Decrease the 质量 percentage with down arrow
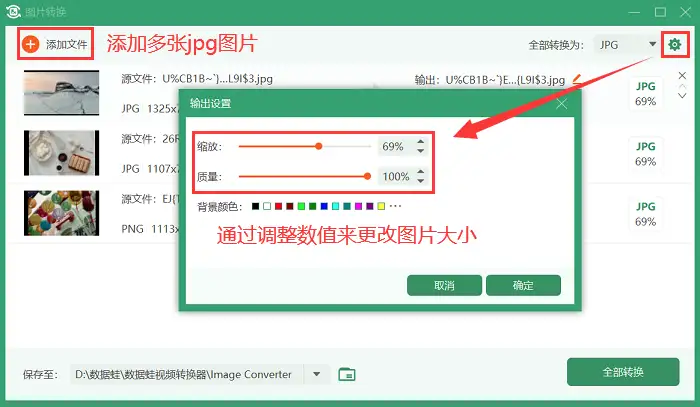The width and height of the screenshot is (700, 407). pyautogui.click(x=420, y=181)
